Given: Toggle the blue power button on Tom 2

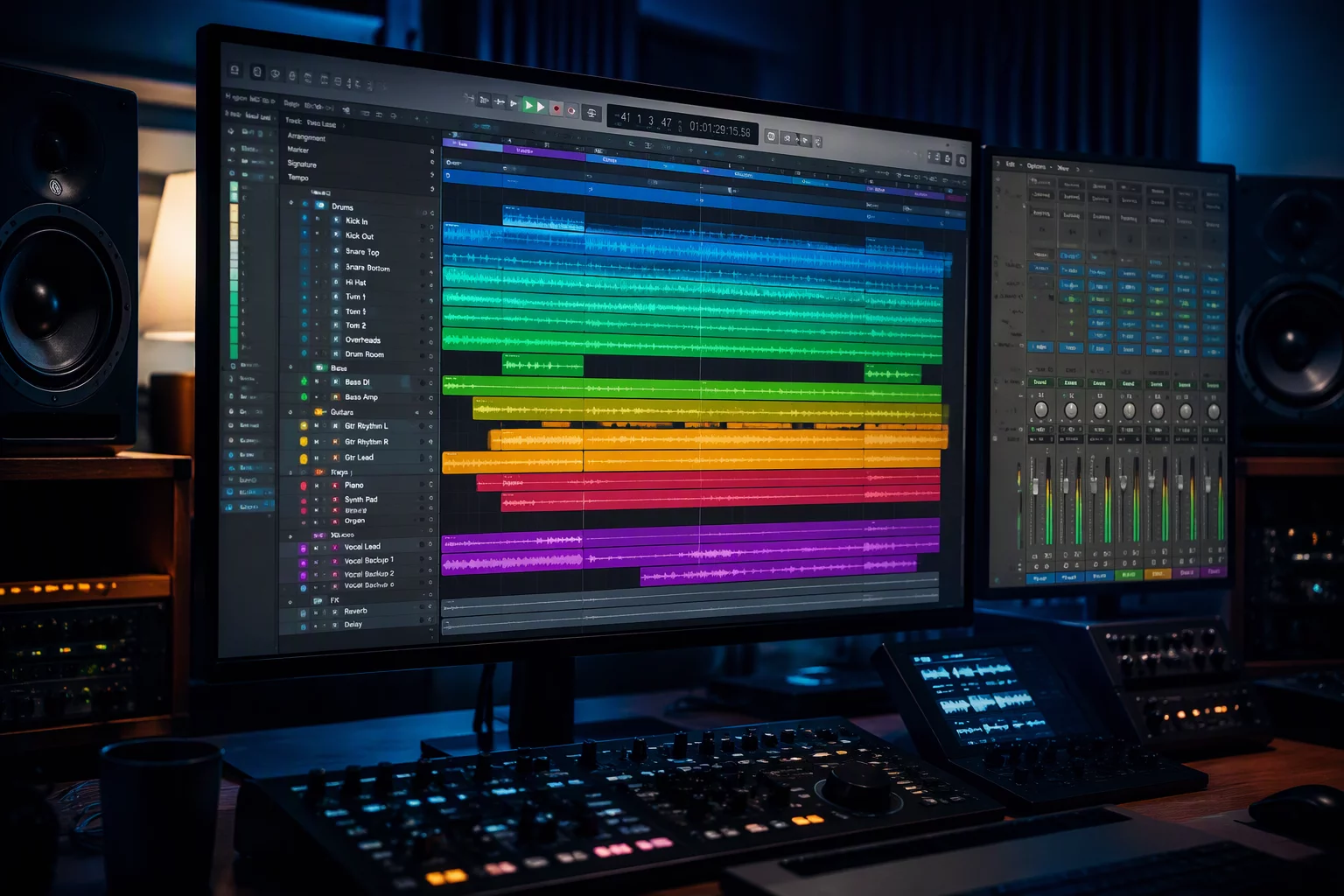Looking at the screenshot, I should [x=304, y=325].
